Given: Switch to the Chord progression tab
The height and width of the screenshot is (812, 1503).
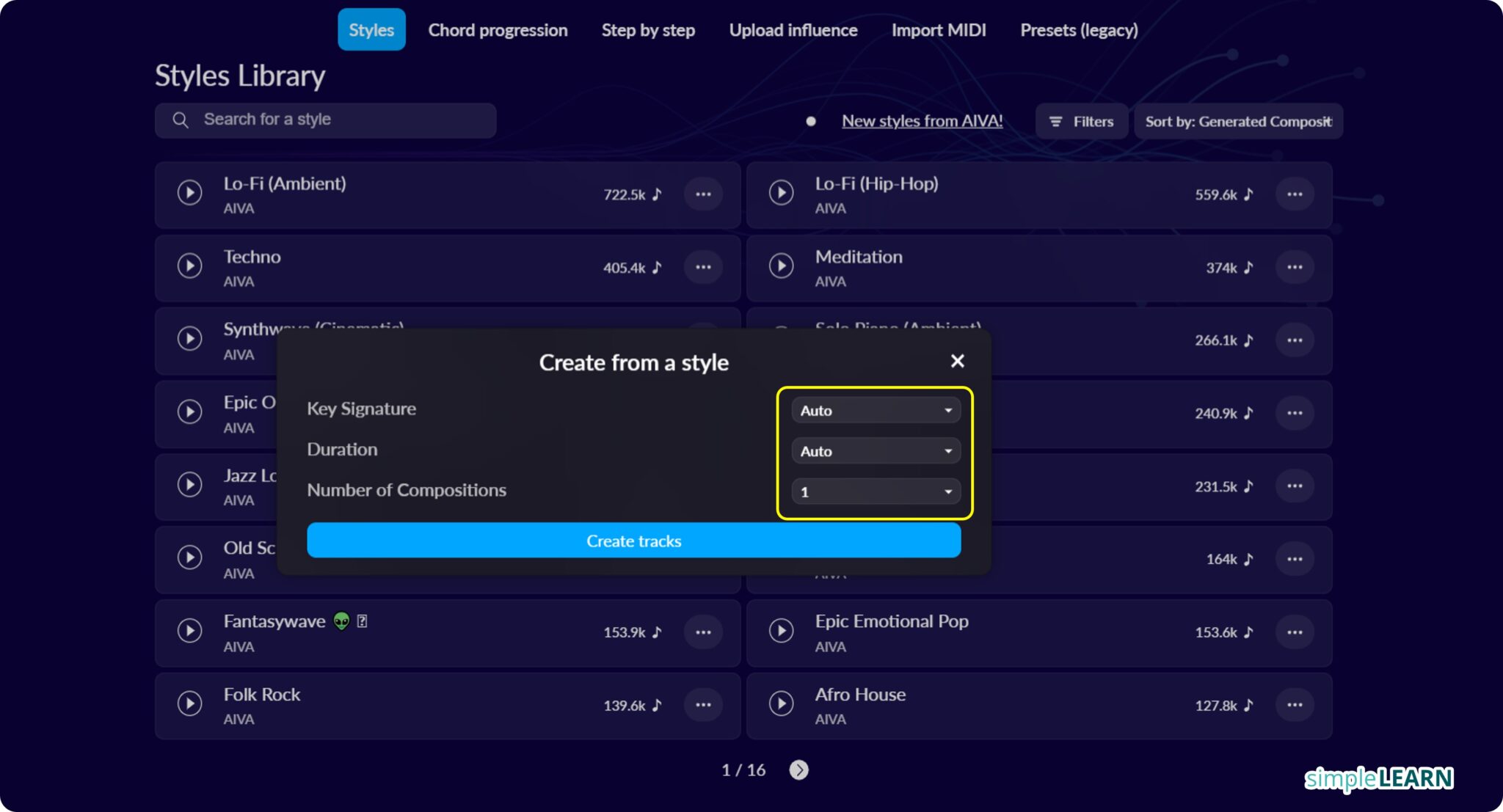Looking at the screenshot, I should (498, 30).
